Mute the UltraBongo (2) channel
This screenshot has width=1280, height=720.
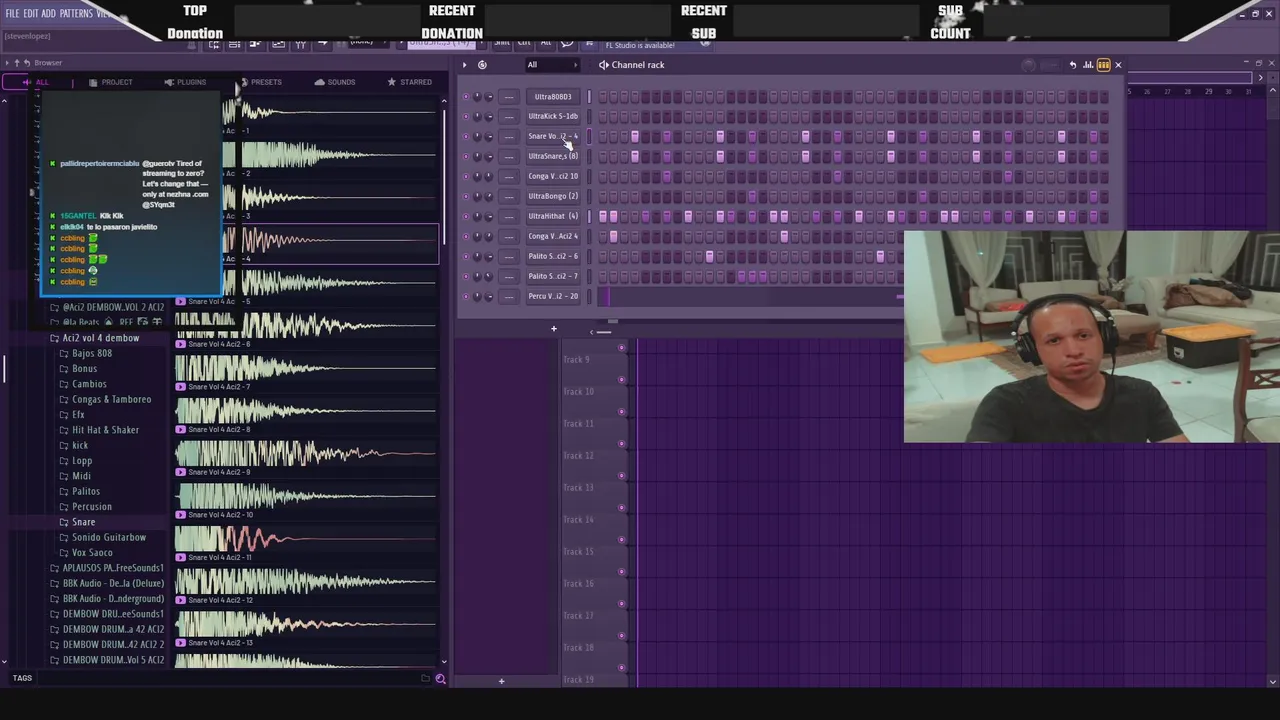[465, 197]
